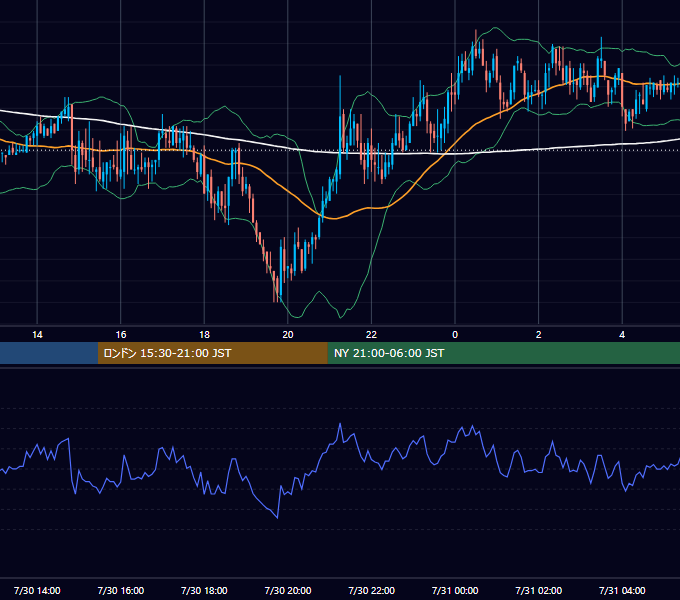Viewport: 680px width, 600px height.
Task: Click the tall spike candle after 21:00
Action: click(340, 126)
